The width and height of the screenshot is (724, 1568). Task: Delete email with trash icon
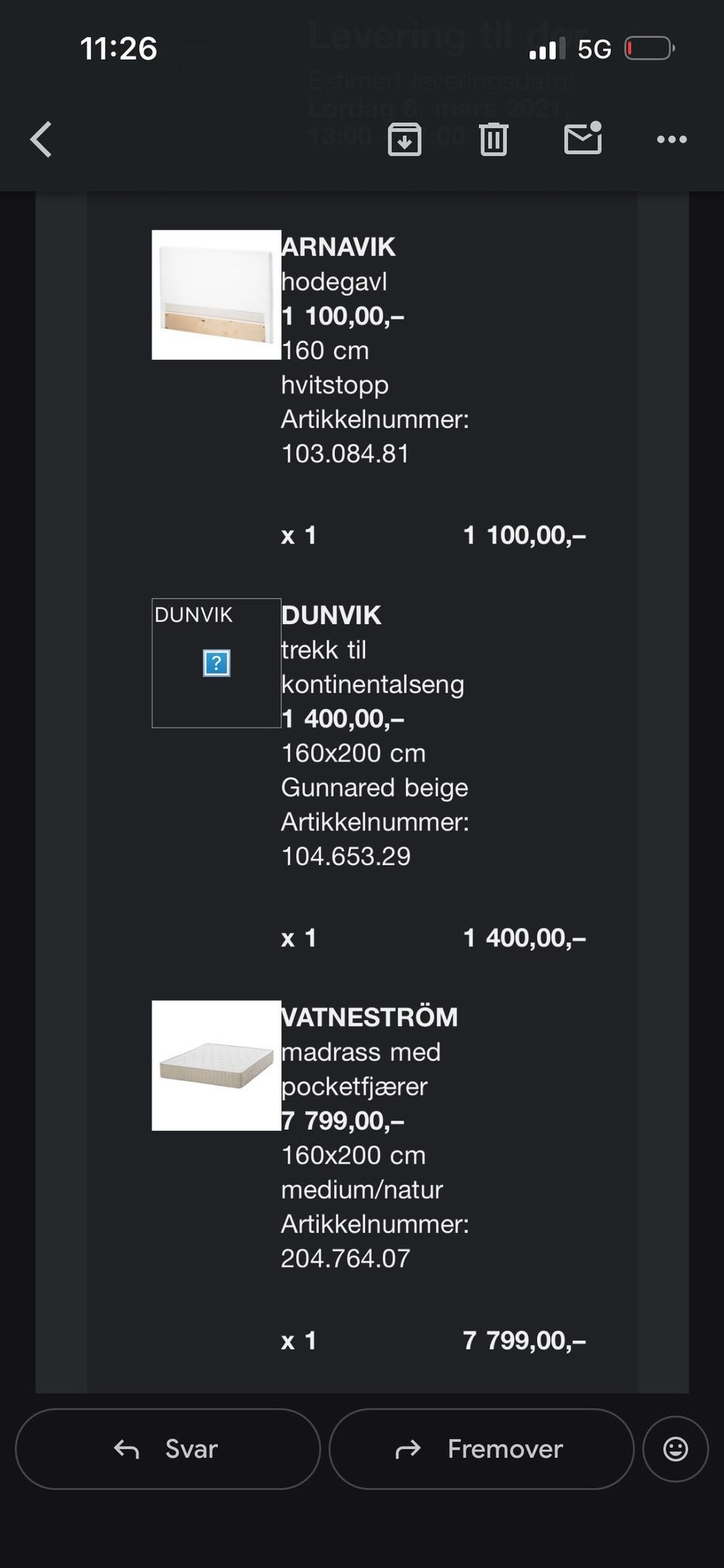(493, 140)
